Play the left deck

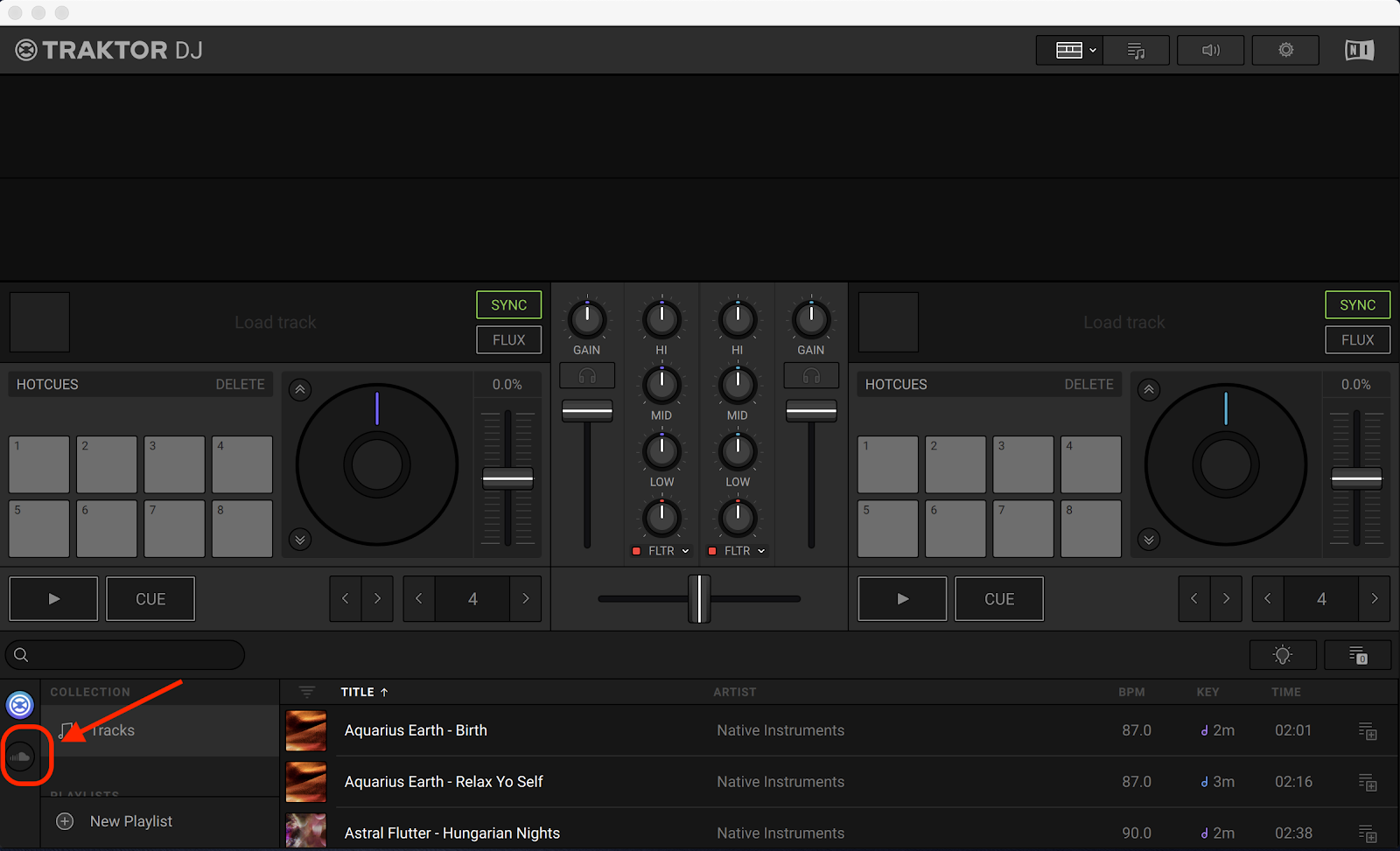tap(53, 599)
